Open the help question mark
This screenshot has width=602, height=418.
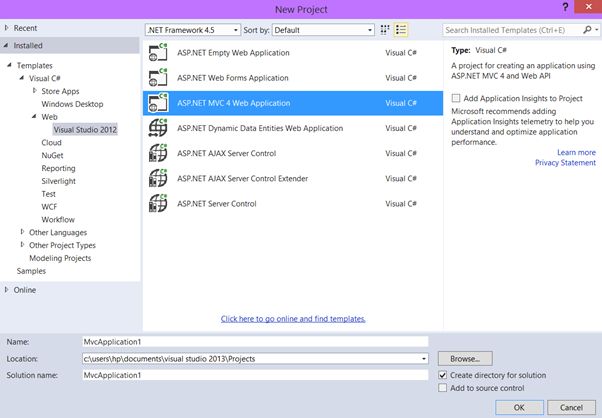point(565,7)
